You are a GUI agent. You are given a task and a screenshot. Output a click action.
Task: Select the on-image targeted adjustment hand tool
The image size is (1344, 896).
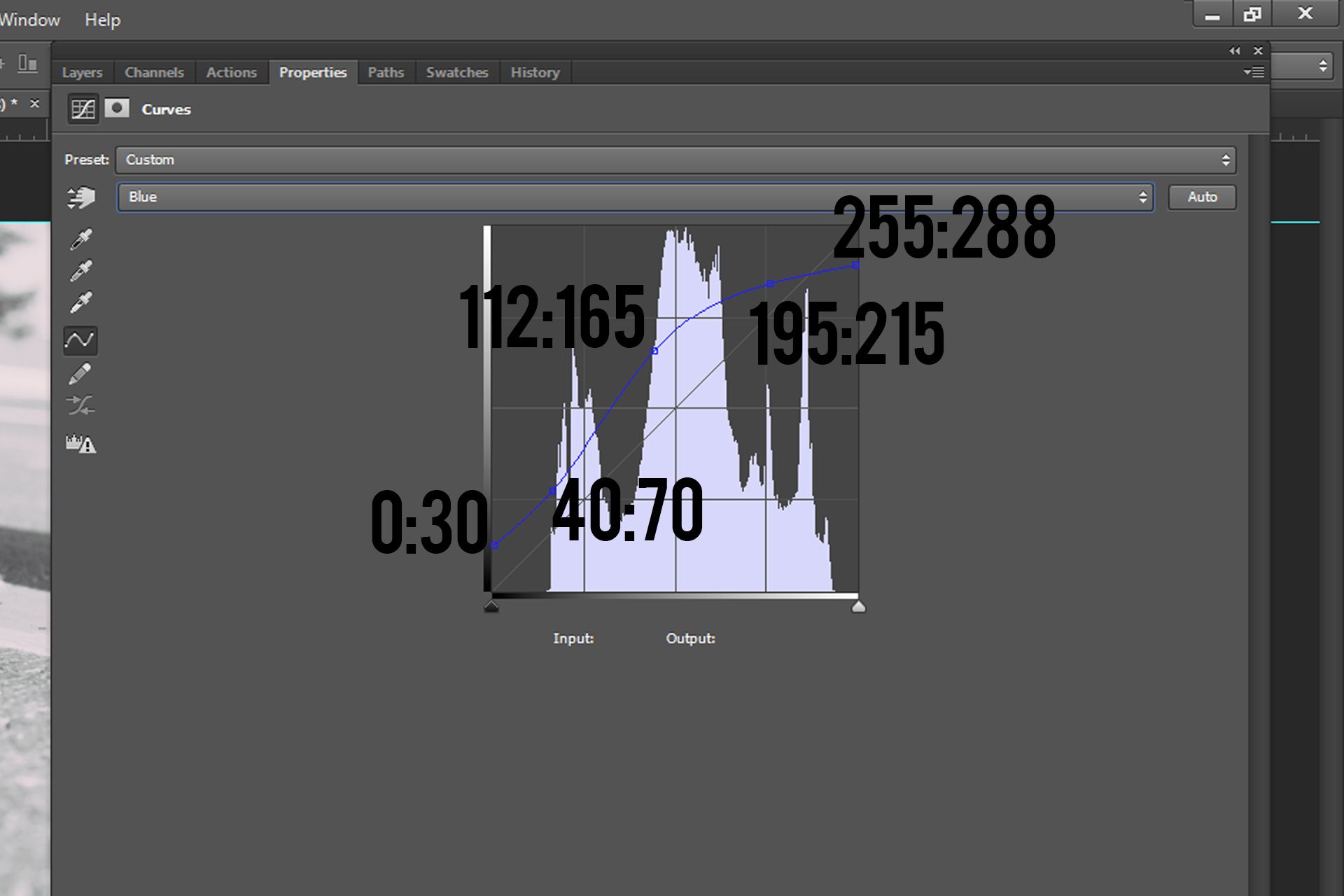click(x=81, y=197)
